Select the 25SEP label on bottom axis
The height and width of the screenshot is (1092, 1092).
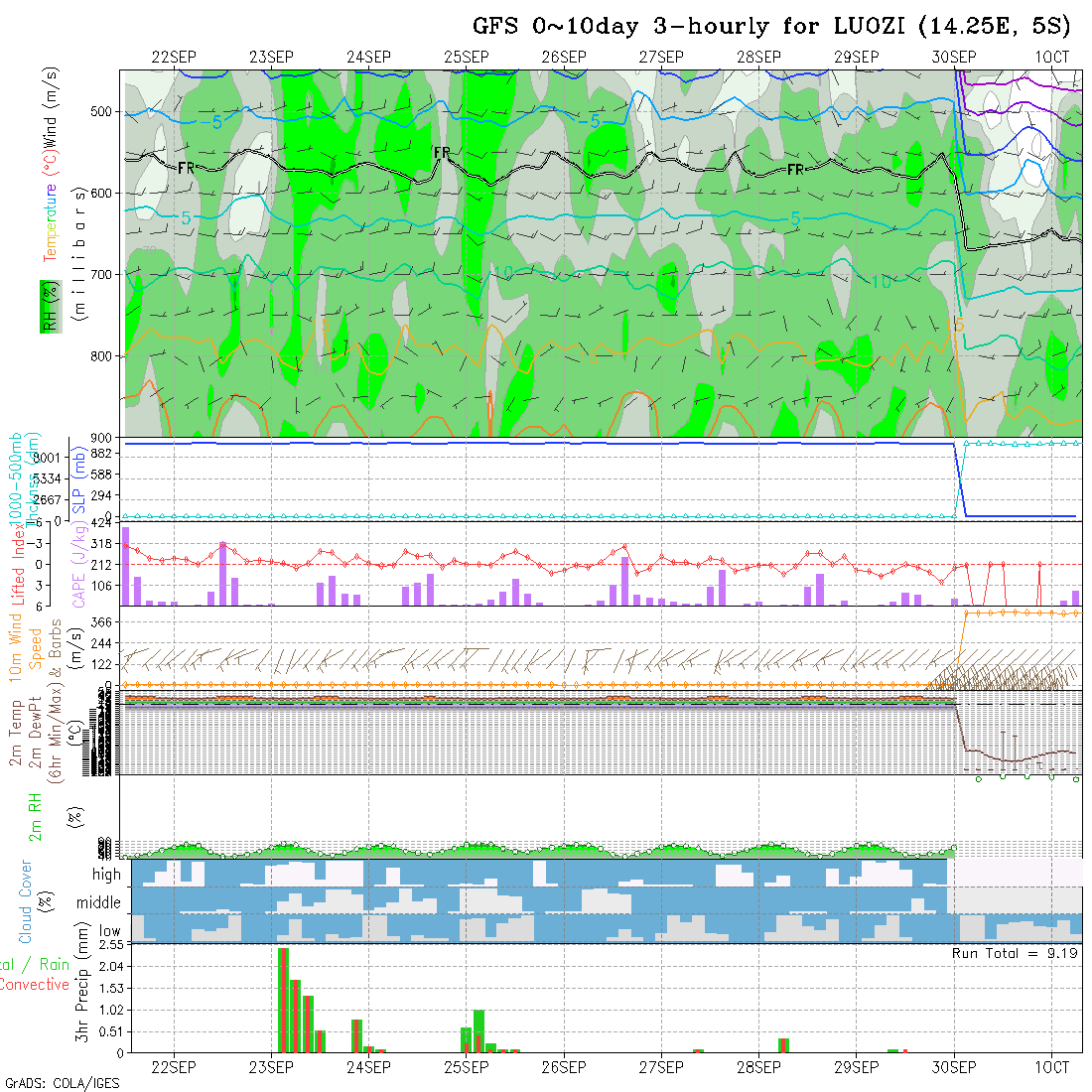[x=466, y=1067]
